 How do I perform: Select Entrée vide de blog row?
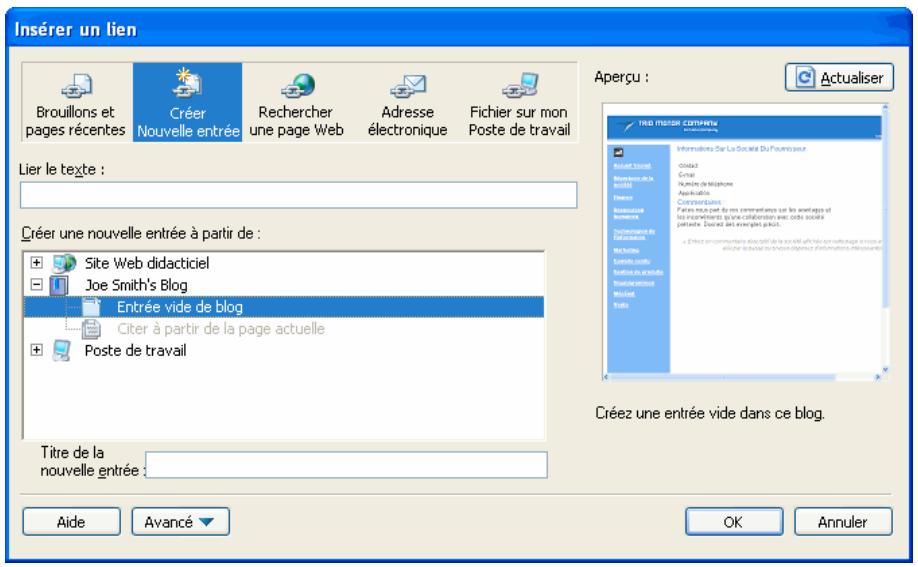pyautogui.click(x=284, y=307)
